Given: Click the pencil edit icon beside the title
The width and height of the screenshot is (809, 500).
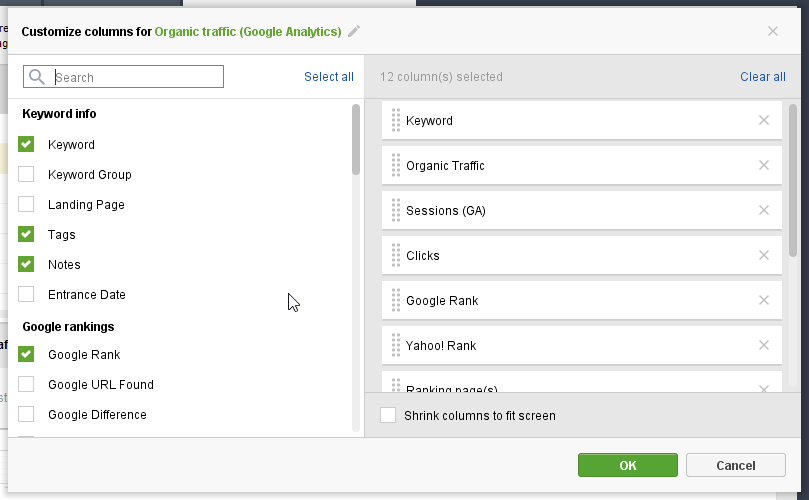Looking at the screenshot, I should tap(354, 31).
